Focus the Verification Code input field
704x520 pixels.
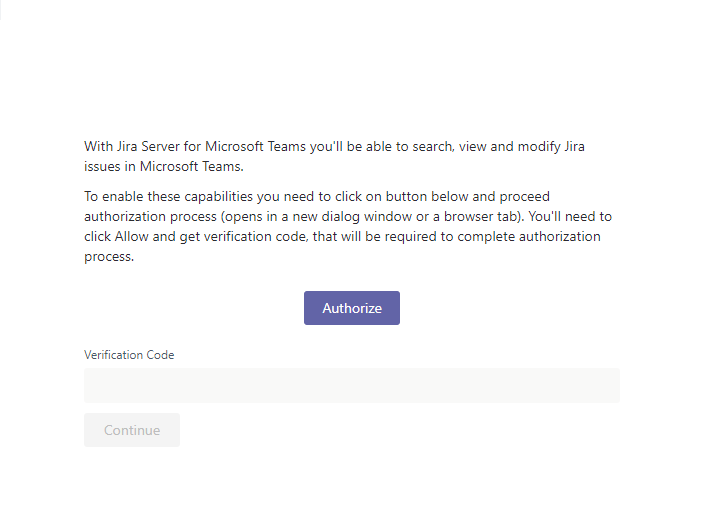[351, 385]
